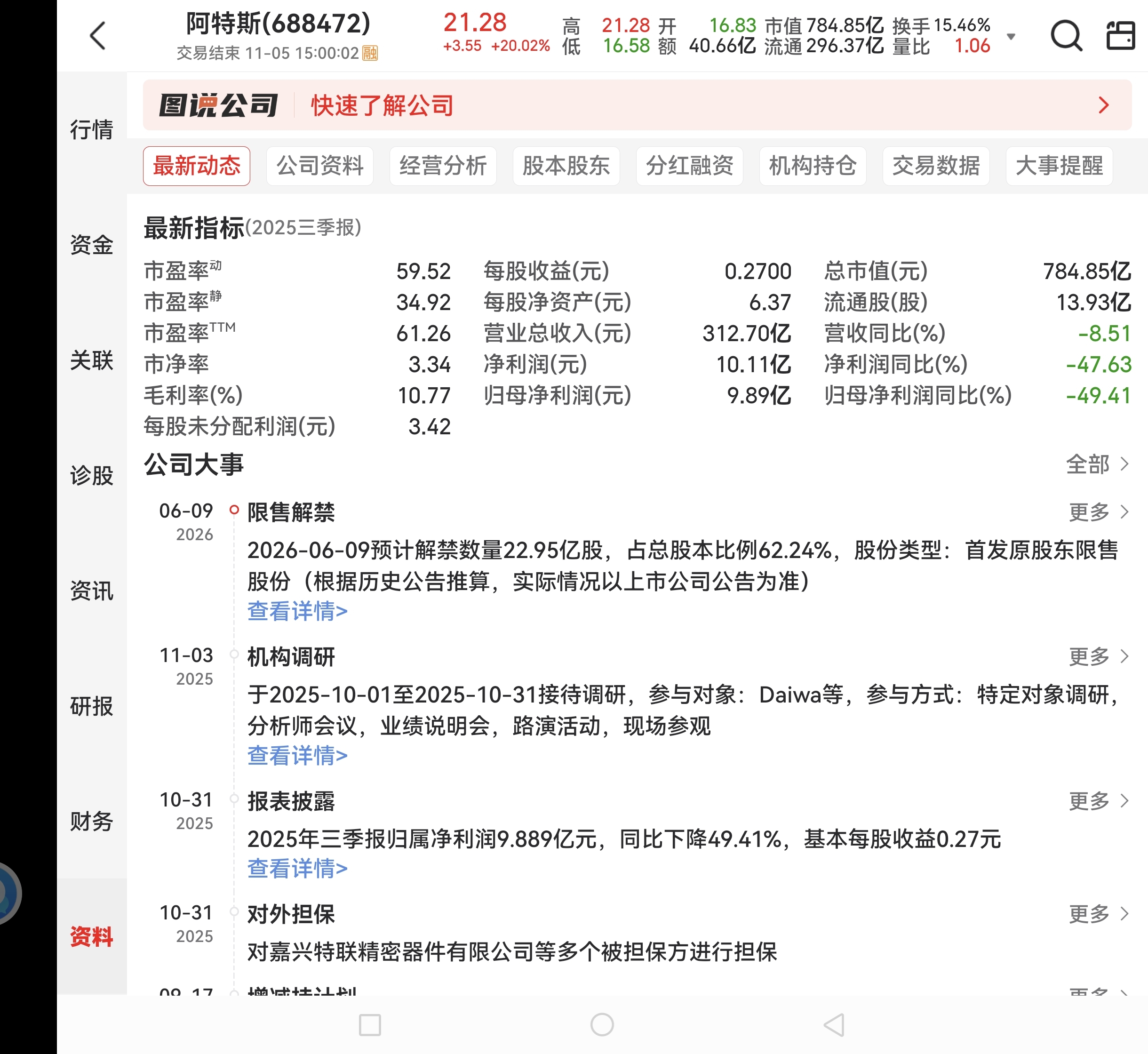Open the search magnifier icon
This screenshot has width=1148, height=1054.
[1066, 36]
